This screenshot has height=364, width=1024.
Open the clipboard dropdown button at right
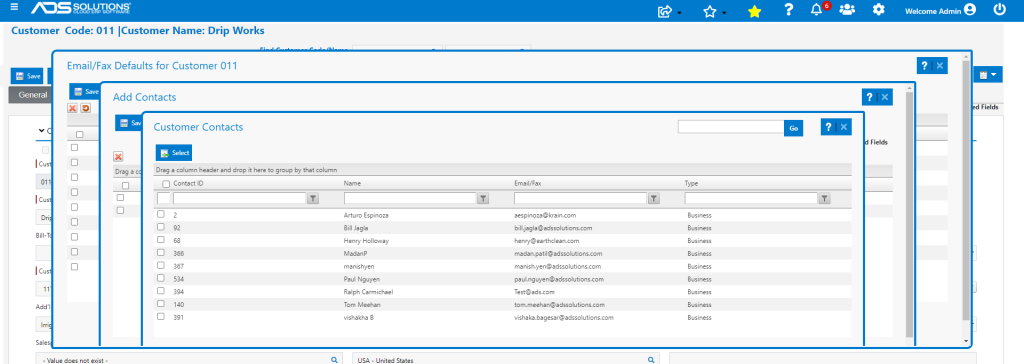(987, 75)
